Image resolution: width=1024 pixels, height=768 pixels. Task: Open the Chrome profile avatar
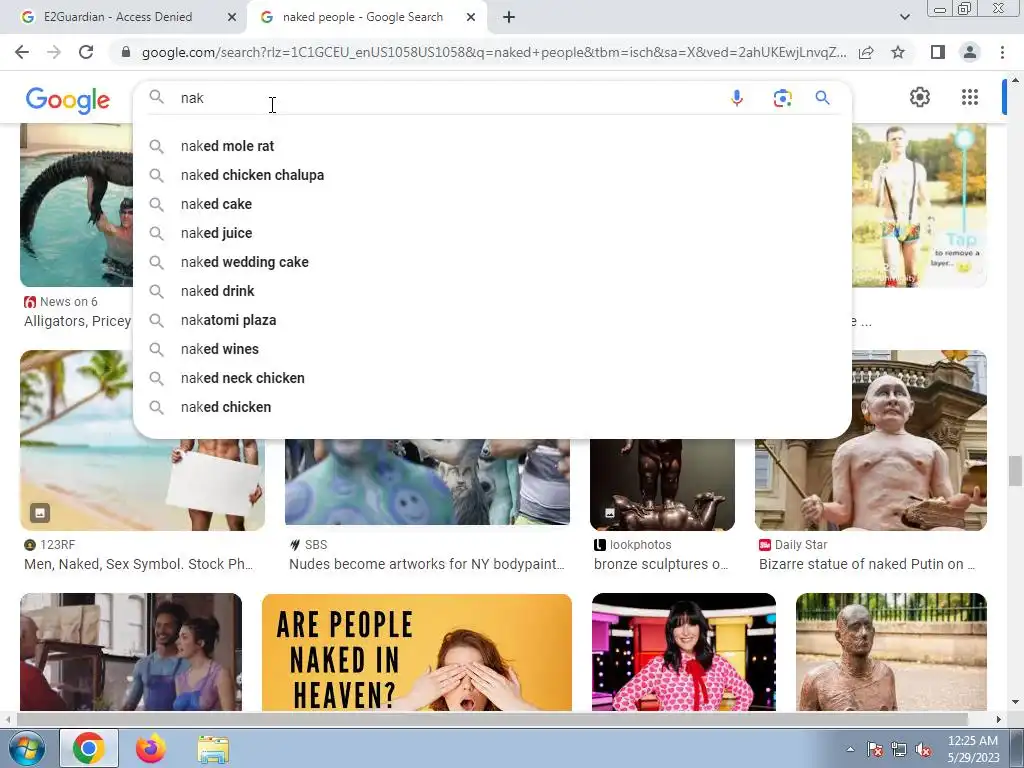tap(970, 52)
